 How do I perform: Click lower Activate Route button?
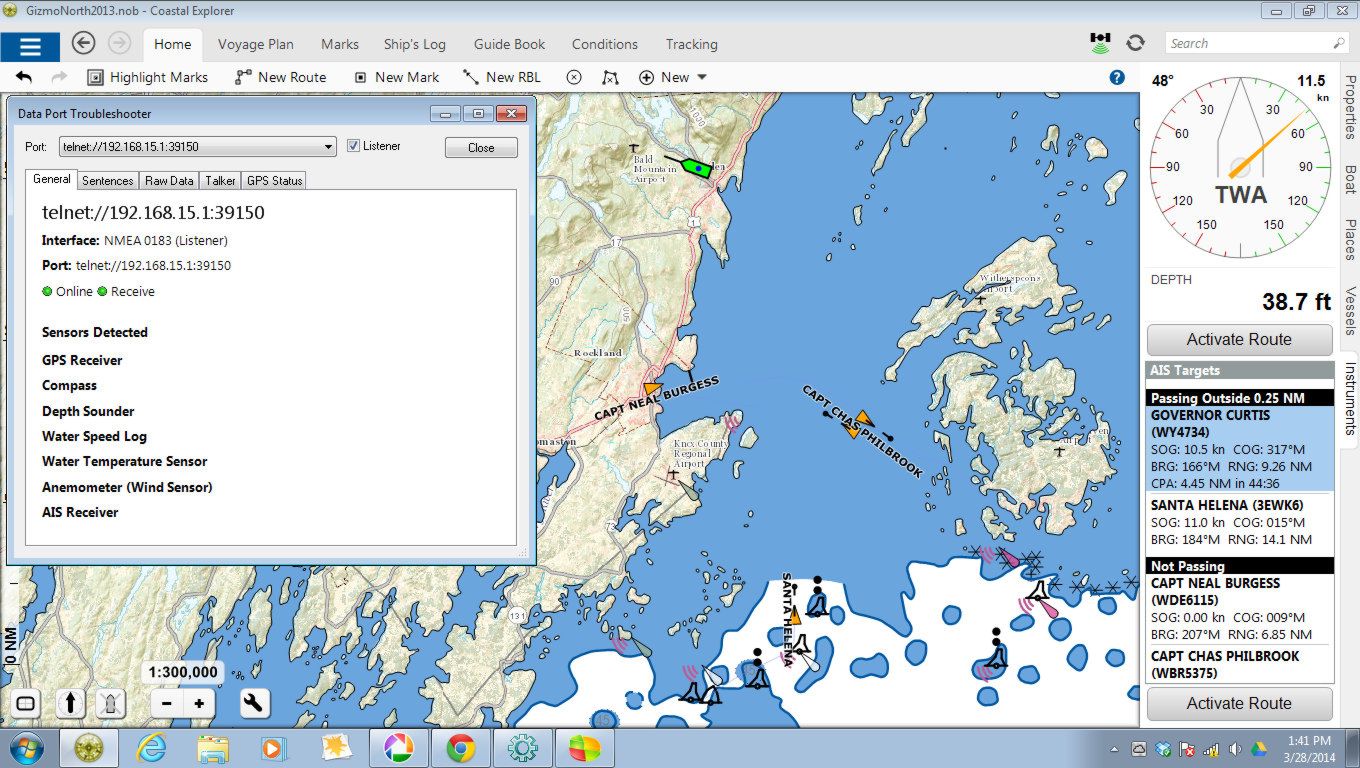[x=1239, y=703]
